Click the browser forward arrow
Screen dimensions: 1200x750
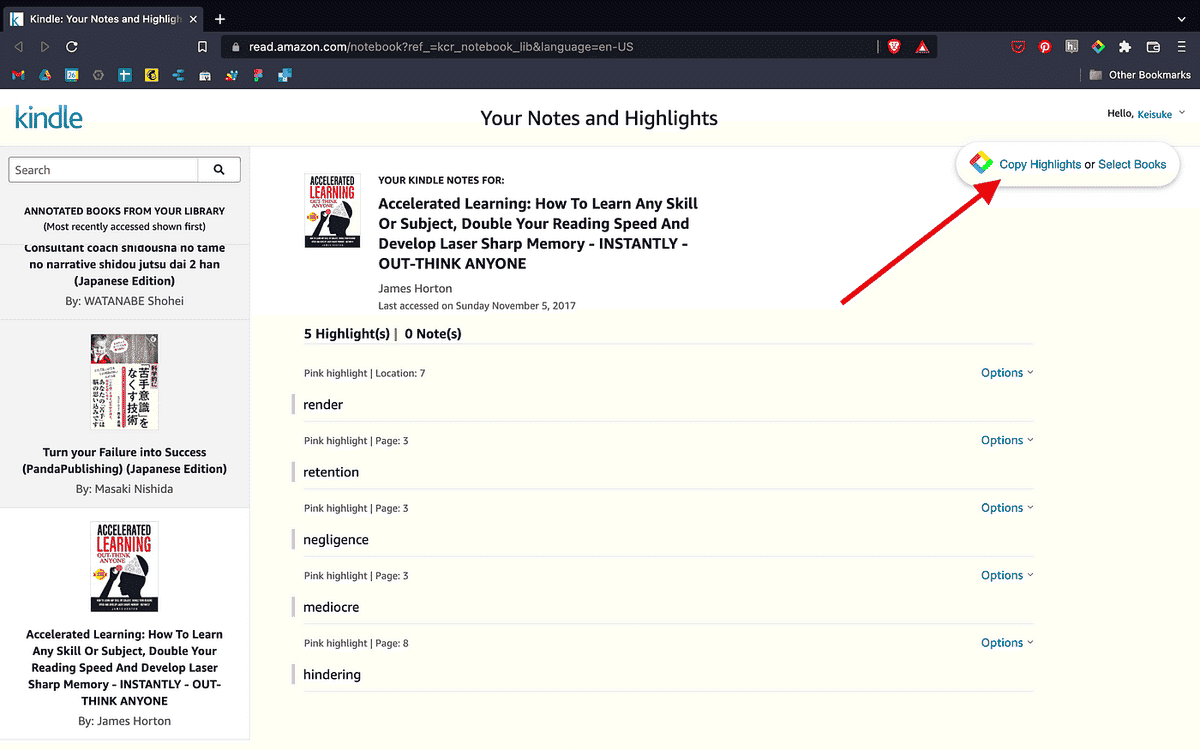click(45, 47)
